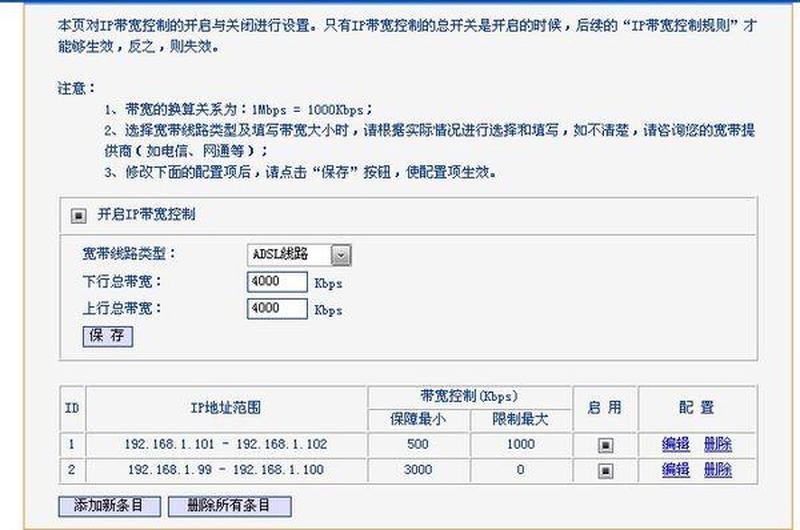Viewport: 800px width, 530px height.
Task: Click the 宽带线路类型 label
Action: [129, 254]
